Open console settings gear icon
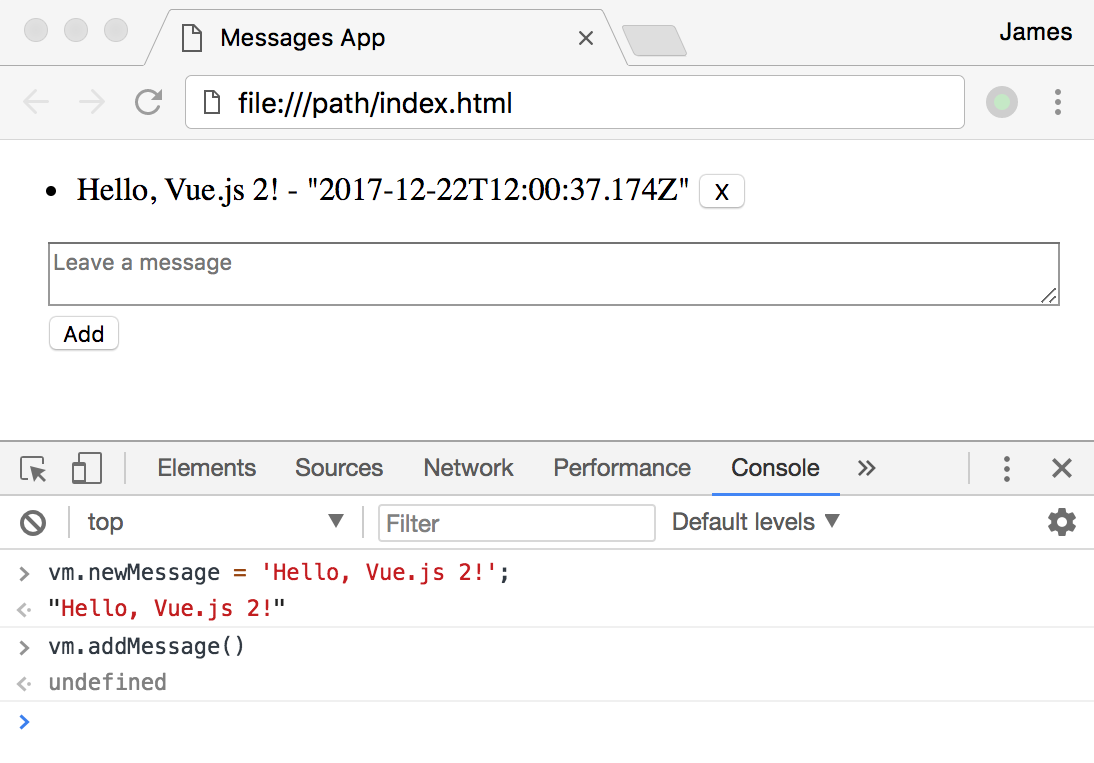This screenshot has width=1094, height=763. pyautogui.click(x=1061, y=522)
